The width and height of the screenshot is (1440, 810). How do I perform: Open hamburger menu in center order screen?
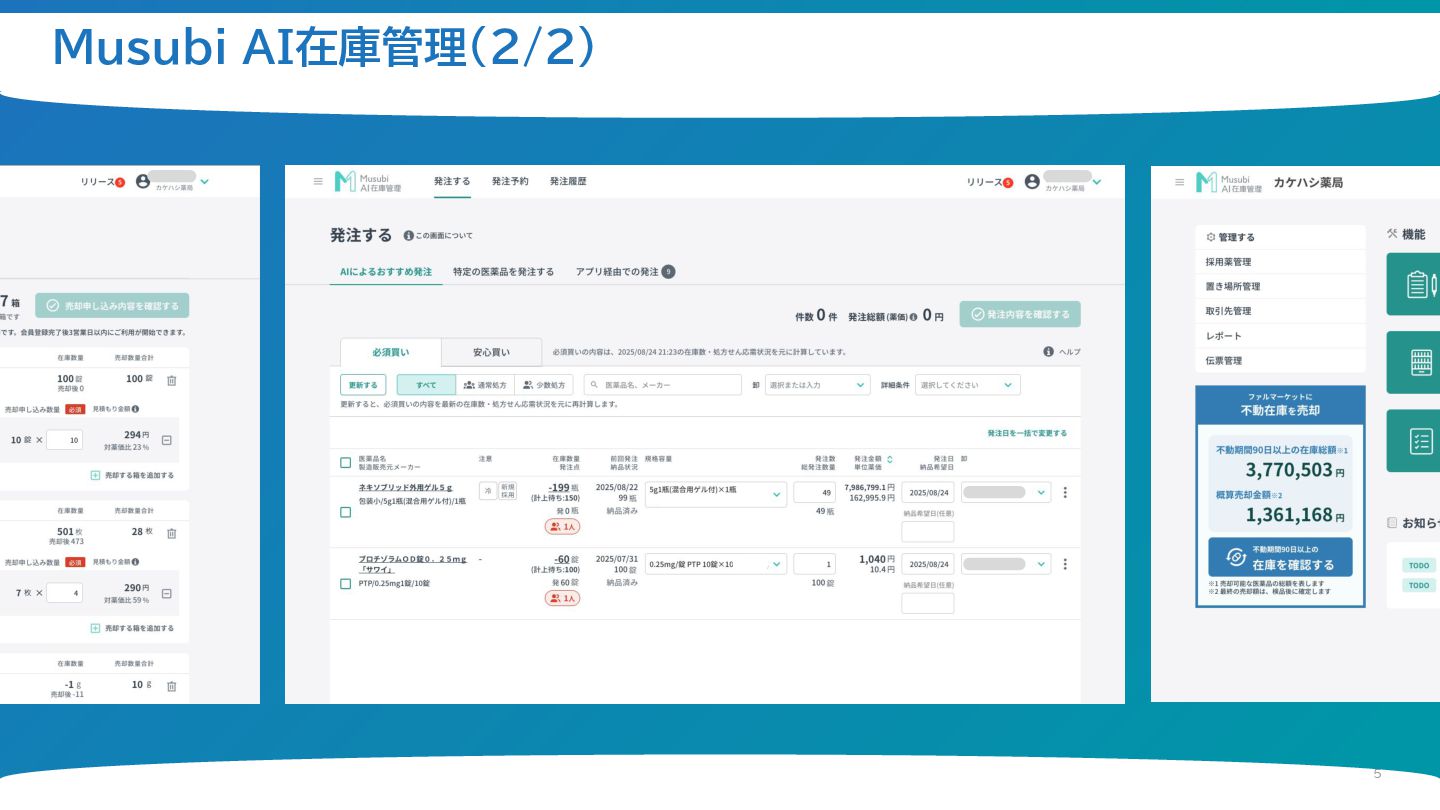[318, 182]
